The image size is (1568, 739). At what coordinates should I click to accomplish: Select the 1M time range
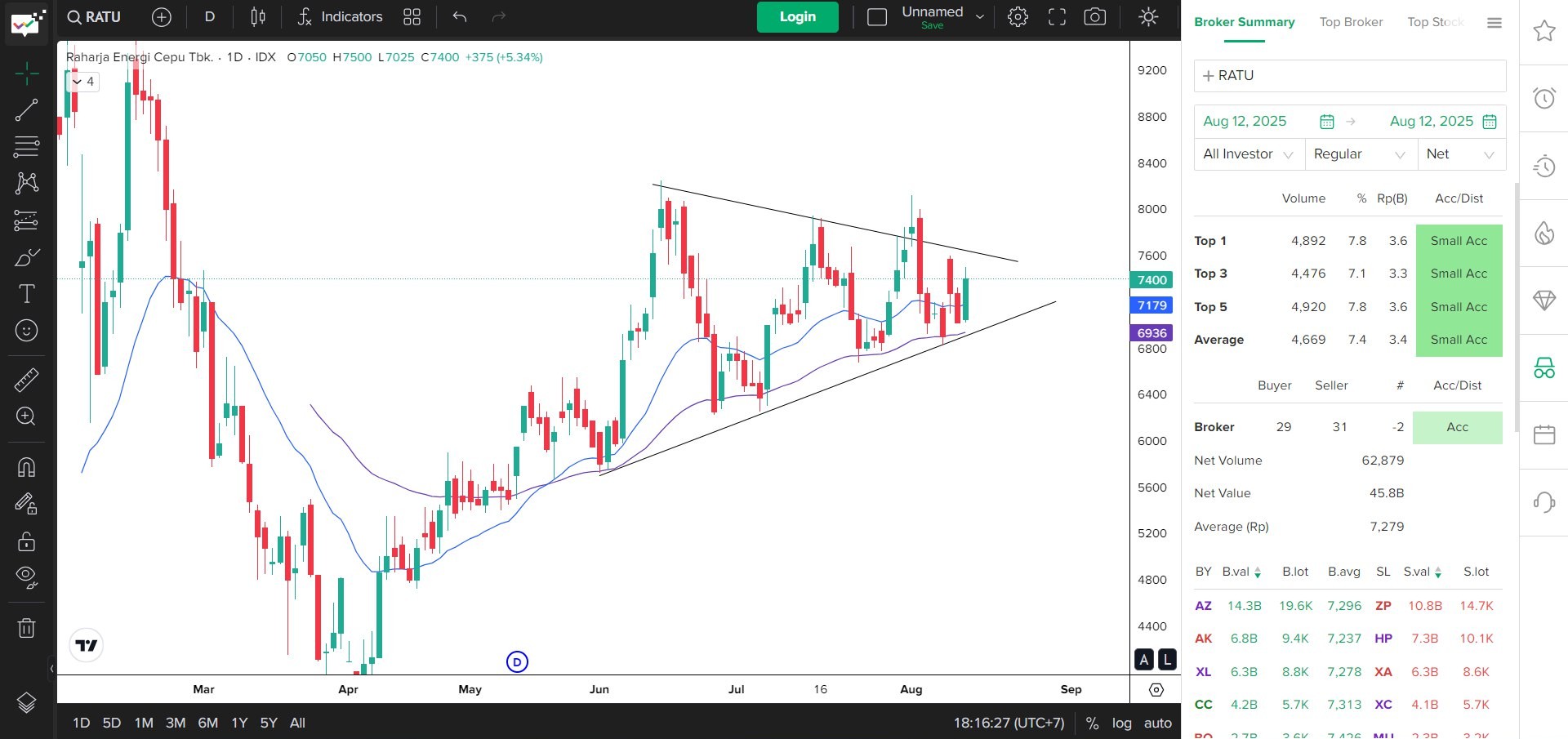tap(144, 723)
